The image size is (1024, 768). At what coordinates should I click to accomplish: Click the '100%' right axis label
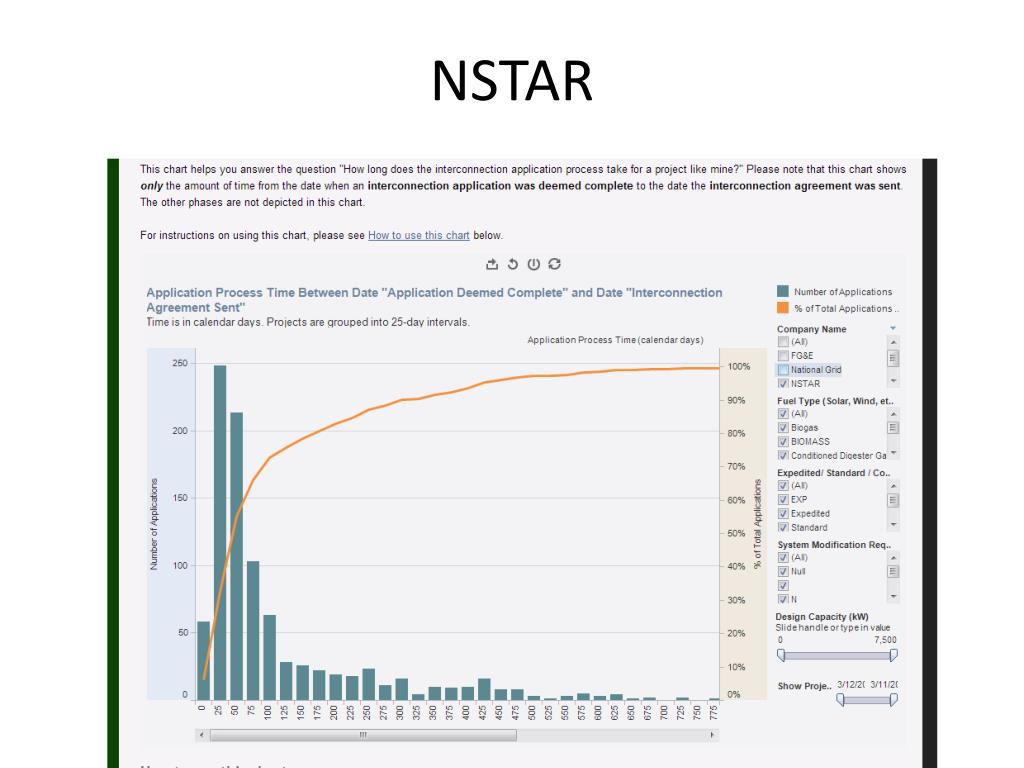pos(739,366)
